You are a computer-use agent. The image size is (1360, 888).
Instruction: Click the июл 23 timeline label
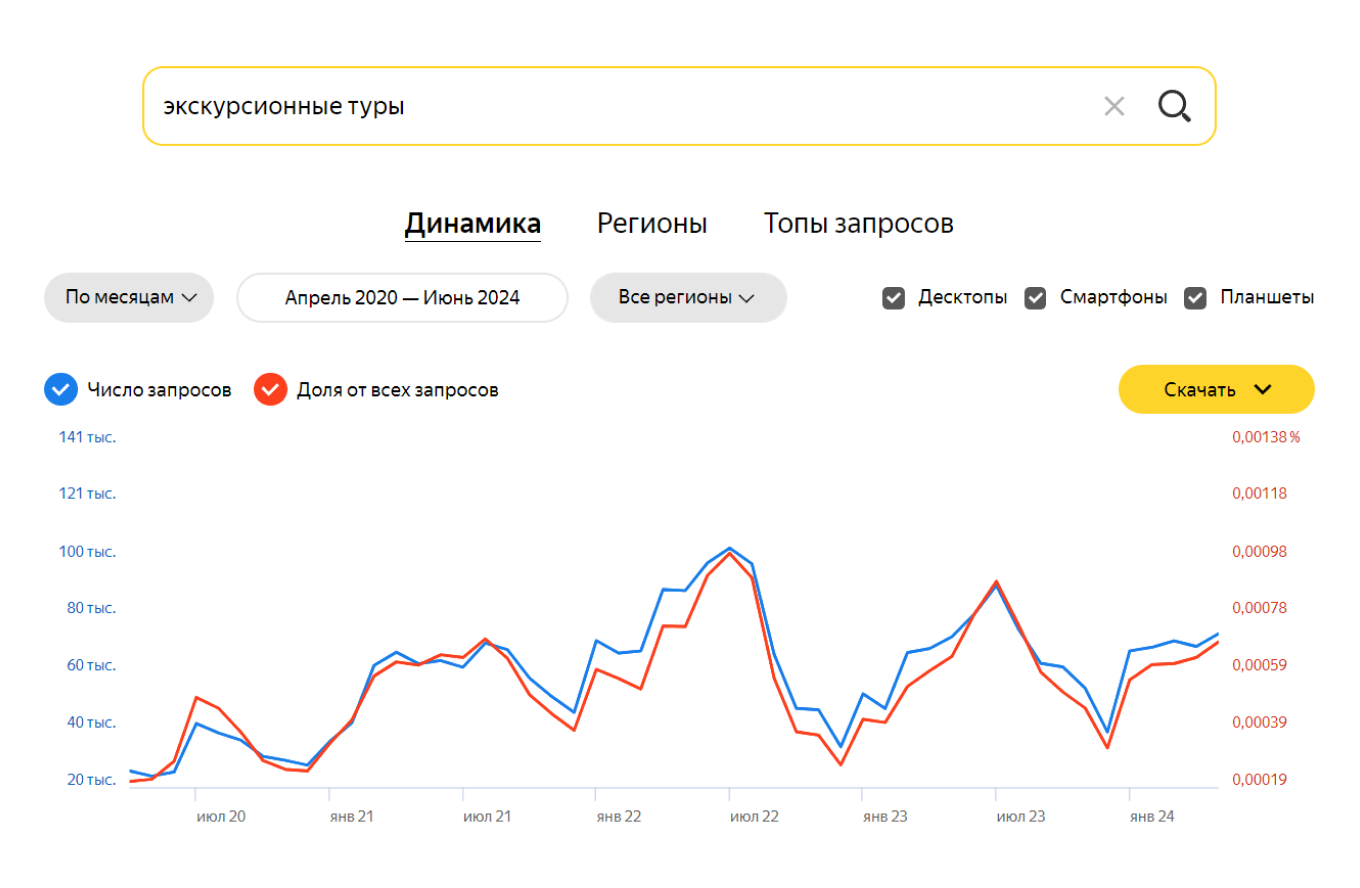1021,816
